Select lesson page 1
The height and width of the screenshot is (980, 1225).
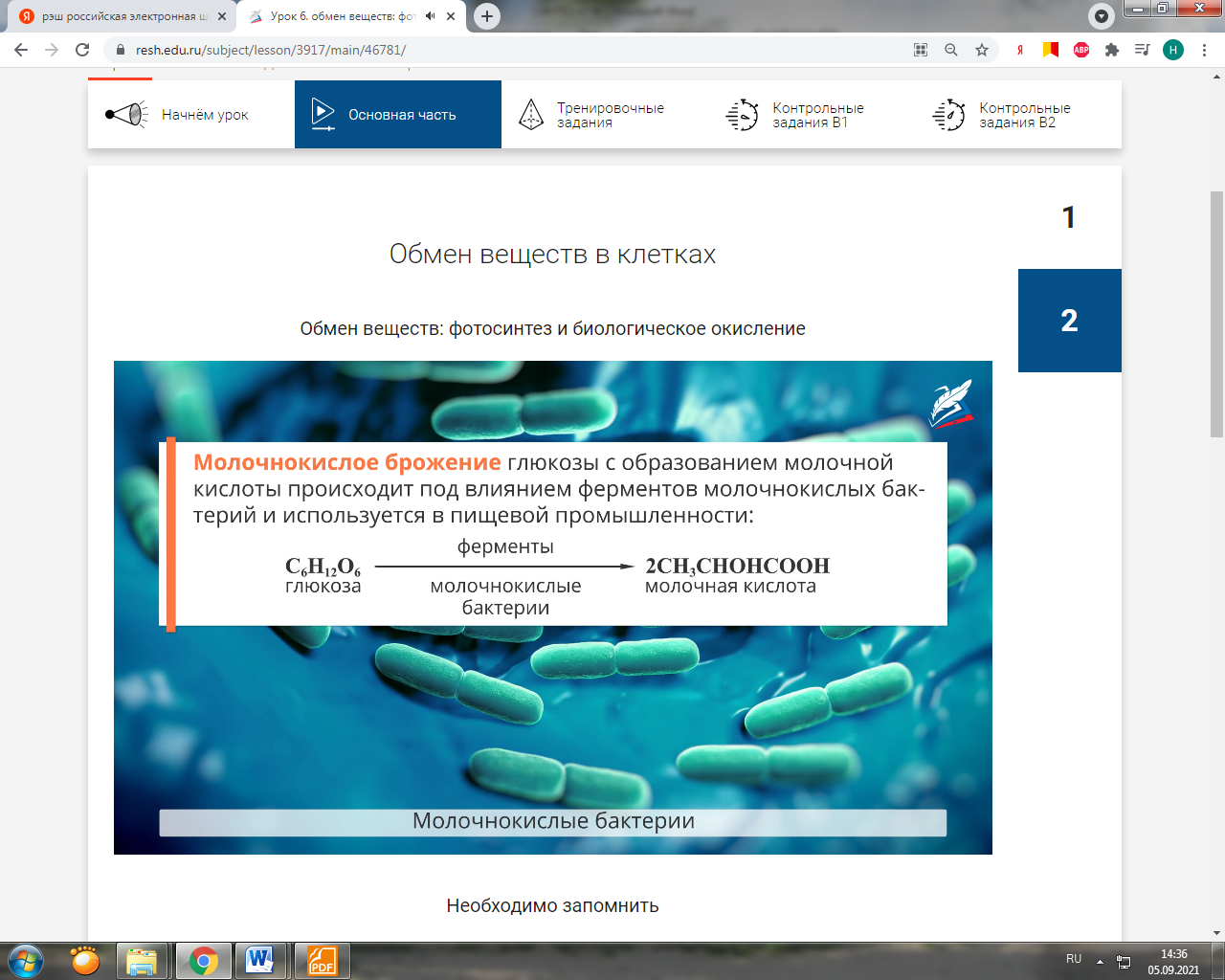pyautogui.click(x=1069, y=217)
